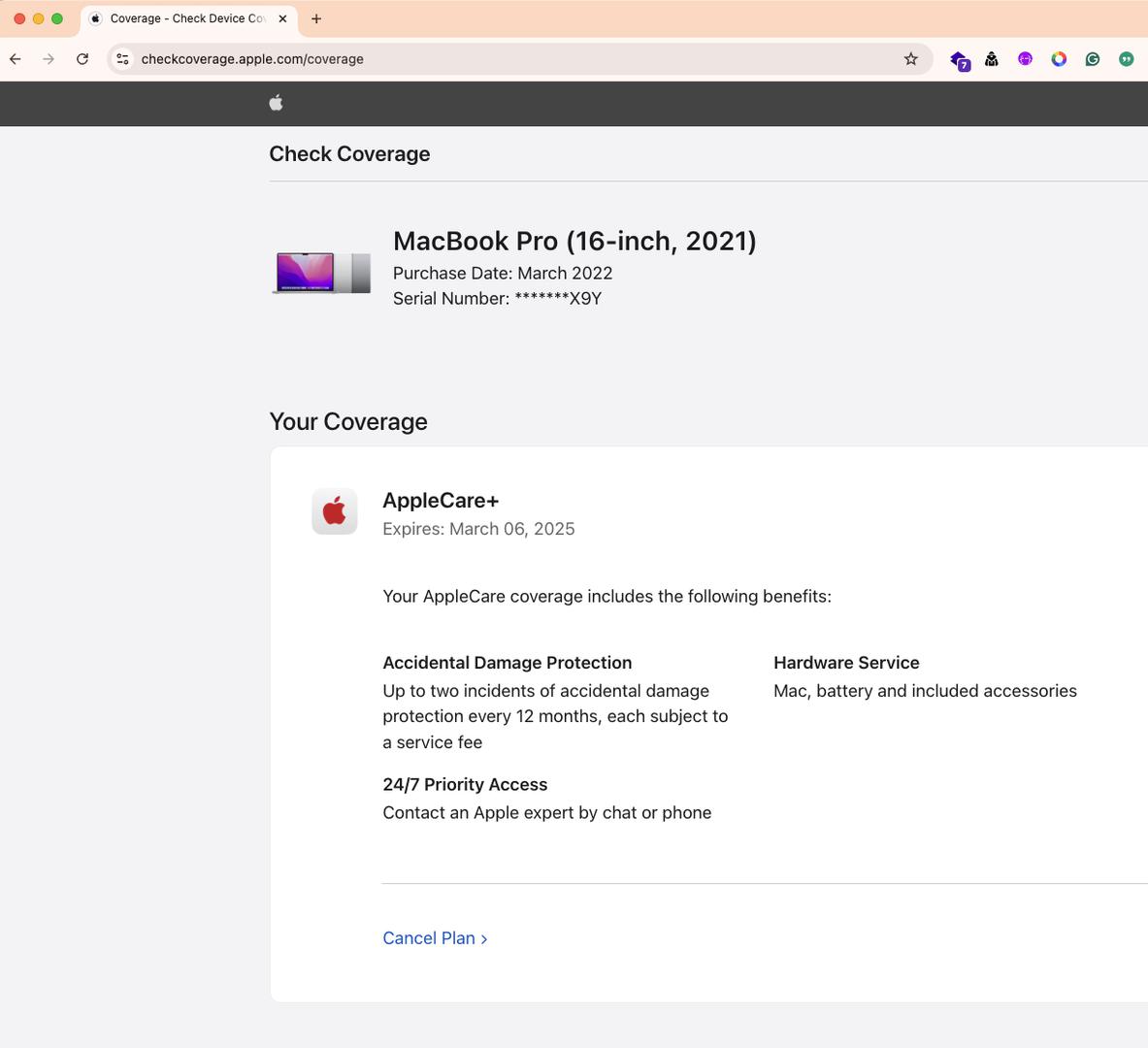Open the blue extension with badge 7
Screen dimensions: 1148x1048
pos(959,60)
